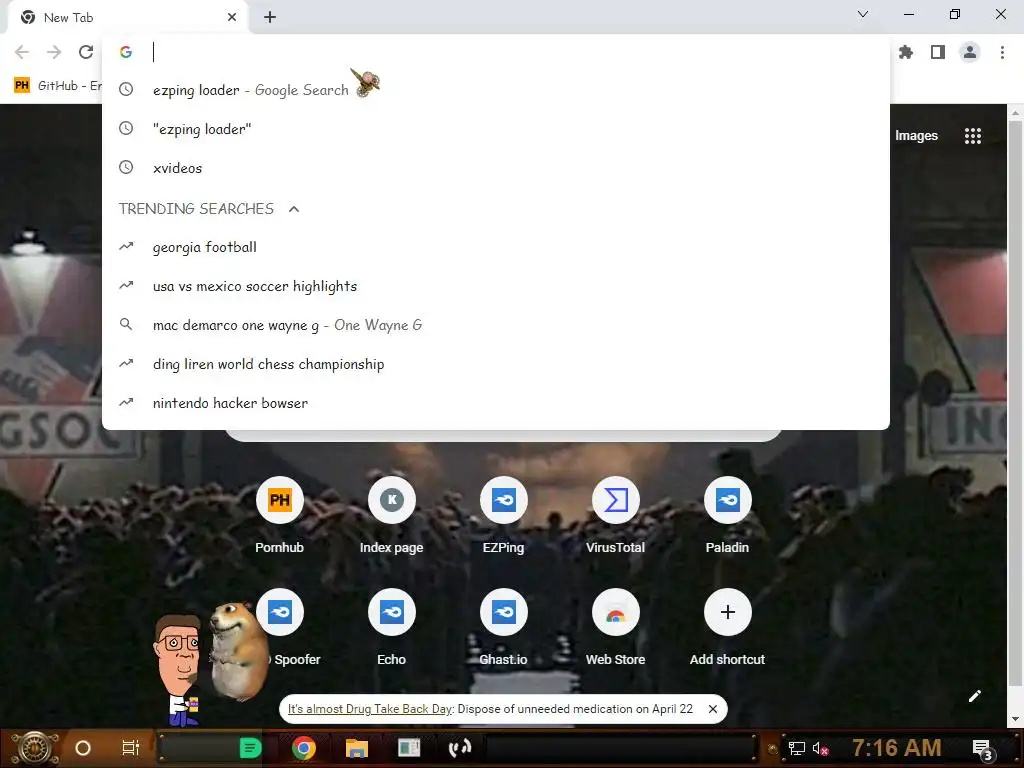Open the Paladin shortcut
This screenshot has height=768, width=1024.
728,515
